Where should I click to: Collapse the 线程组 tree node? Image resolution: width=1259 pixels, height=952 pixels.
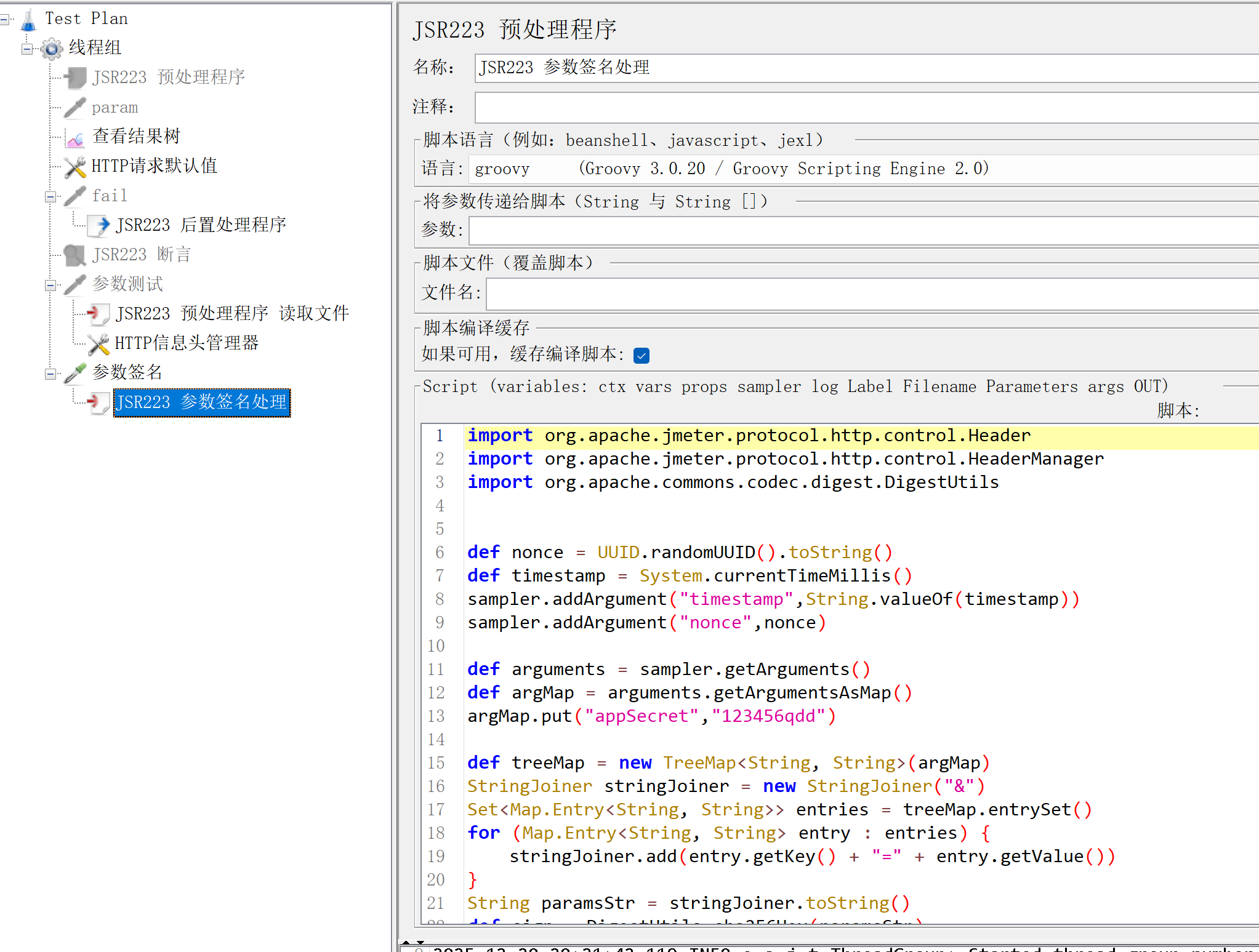coord(27,49)
